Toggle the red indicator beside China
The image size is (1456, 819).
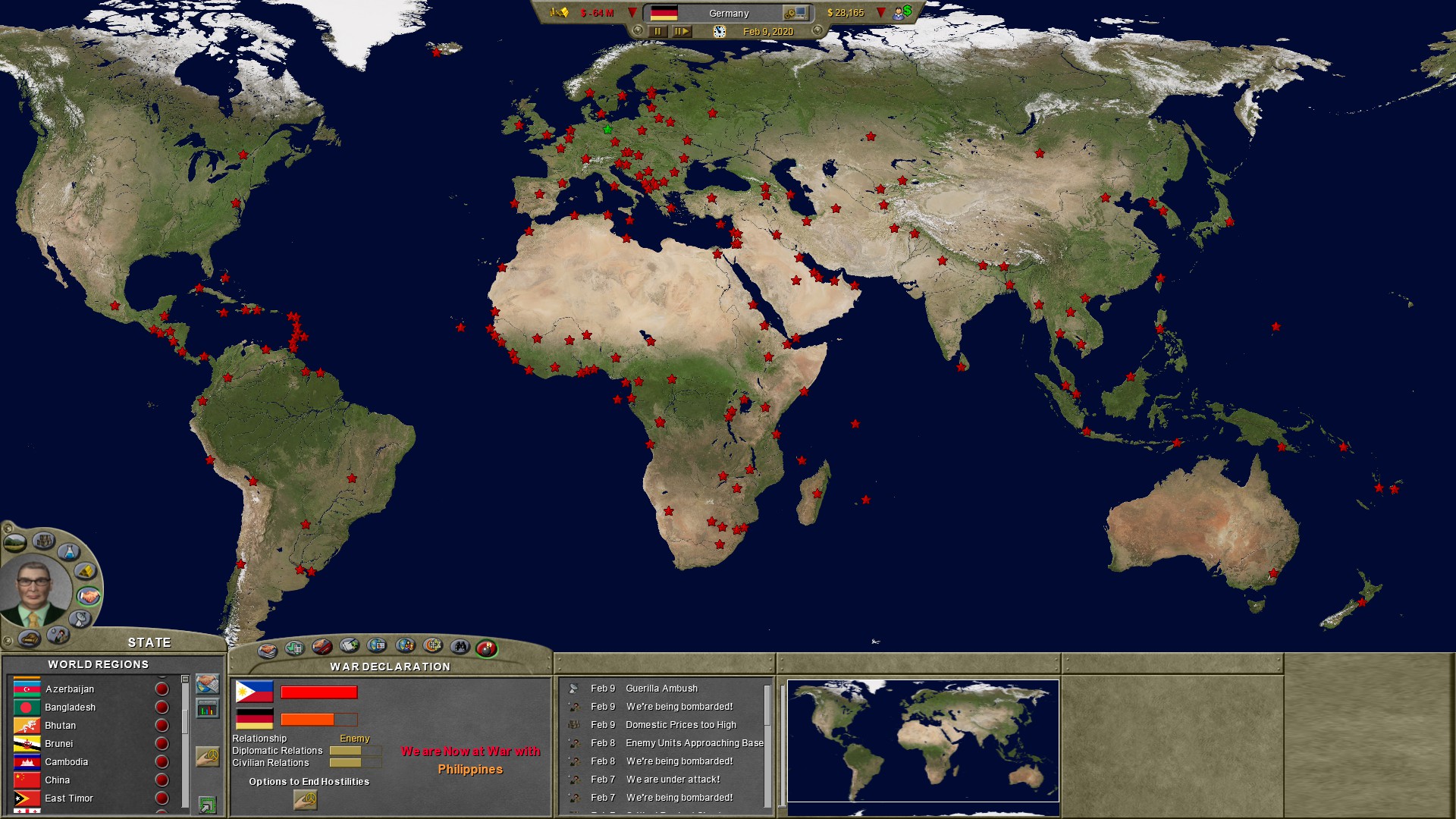[x=161, y=780]
